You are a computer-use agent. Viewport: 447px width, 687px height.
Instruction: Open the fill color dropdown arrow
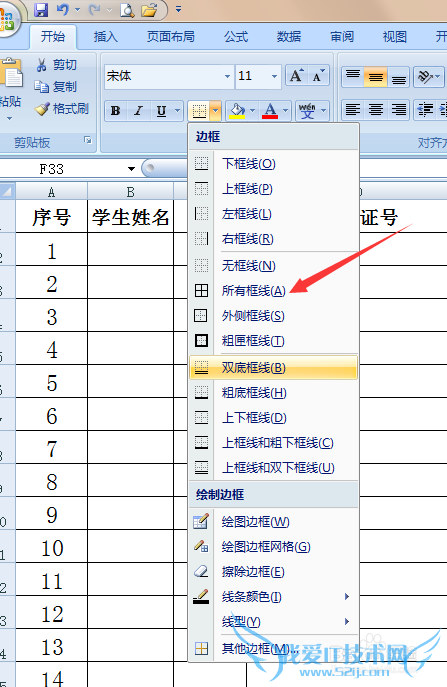click(x=252, y=110)
